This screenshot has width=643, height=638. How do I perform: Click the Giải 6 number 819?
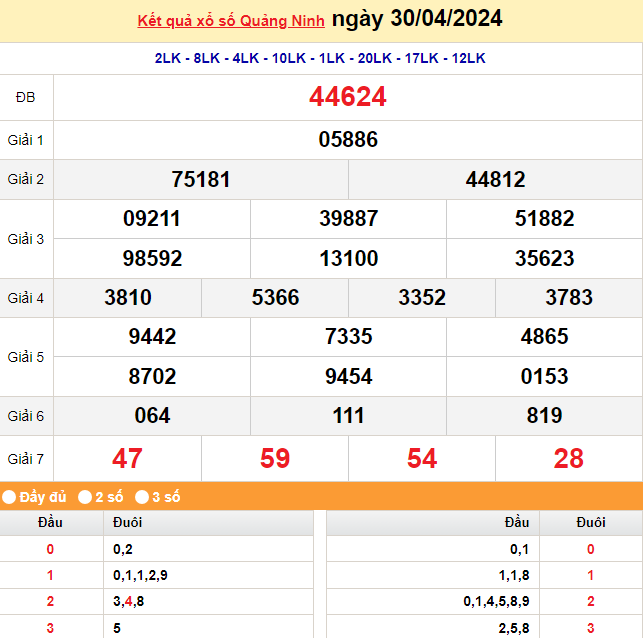tap(544, 415)
